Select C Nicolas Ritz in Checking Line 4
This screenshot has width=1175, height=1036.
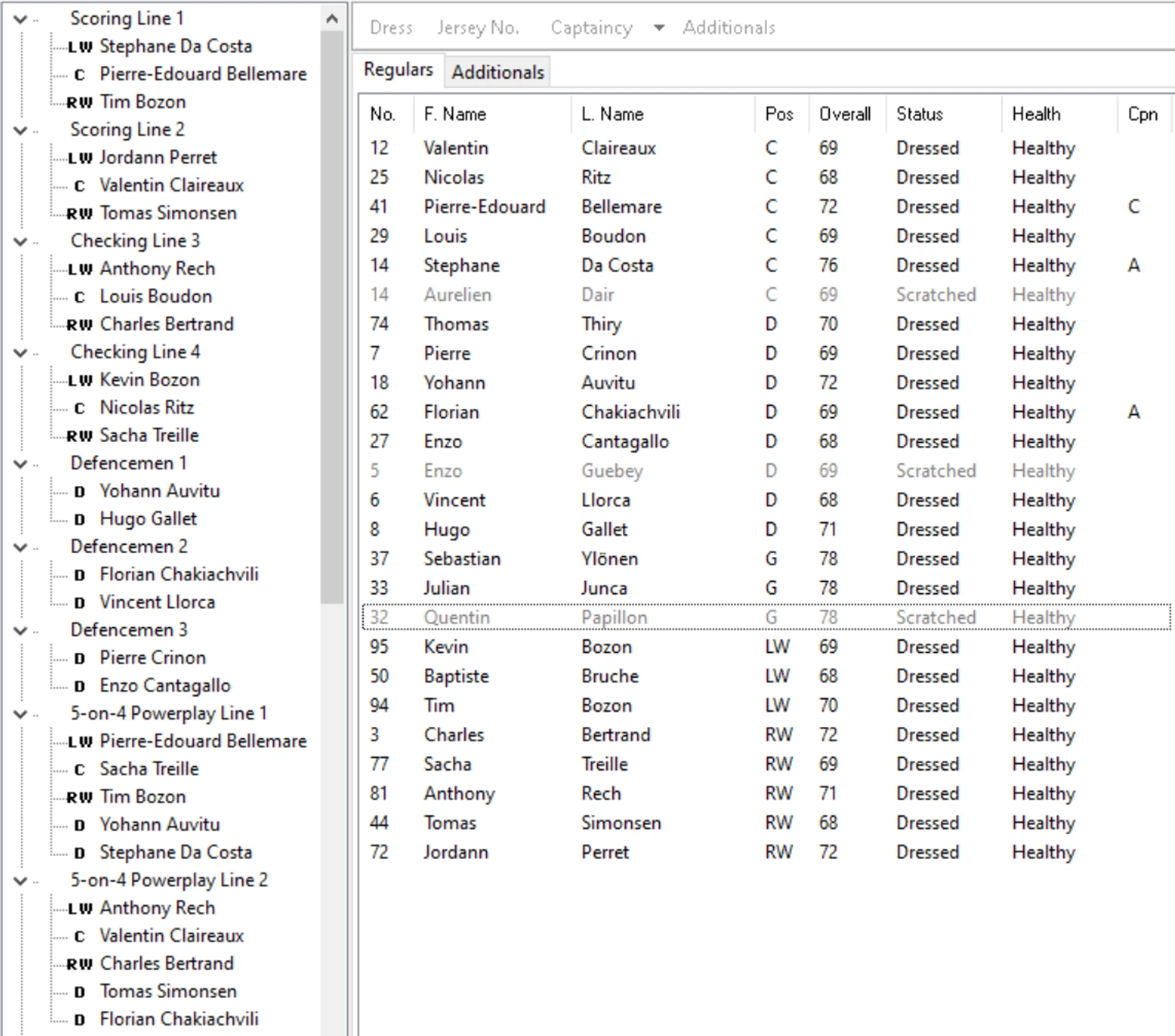tap(146, 408)
